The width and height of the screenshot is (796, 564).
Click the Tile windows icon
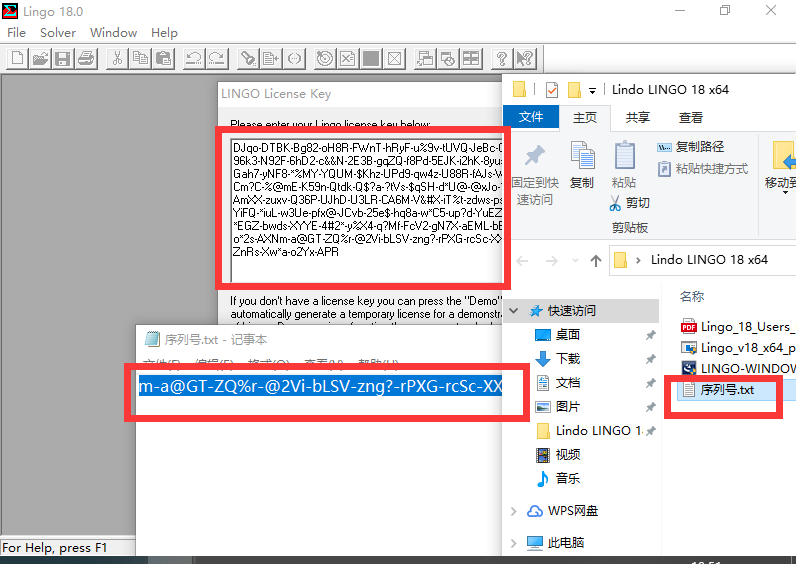471,58
